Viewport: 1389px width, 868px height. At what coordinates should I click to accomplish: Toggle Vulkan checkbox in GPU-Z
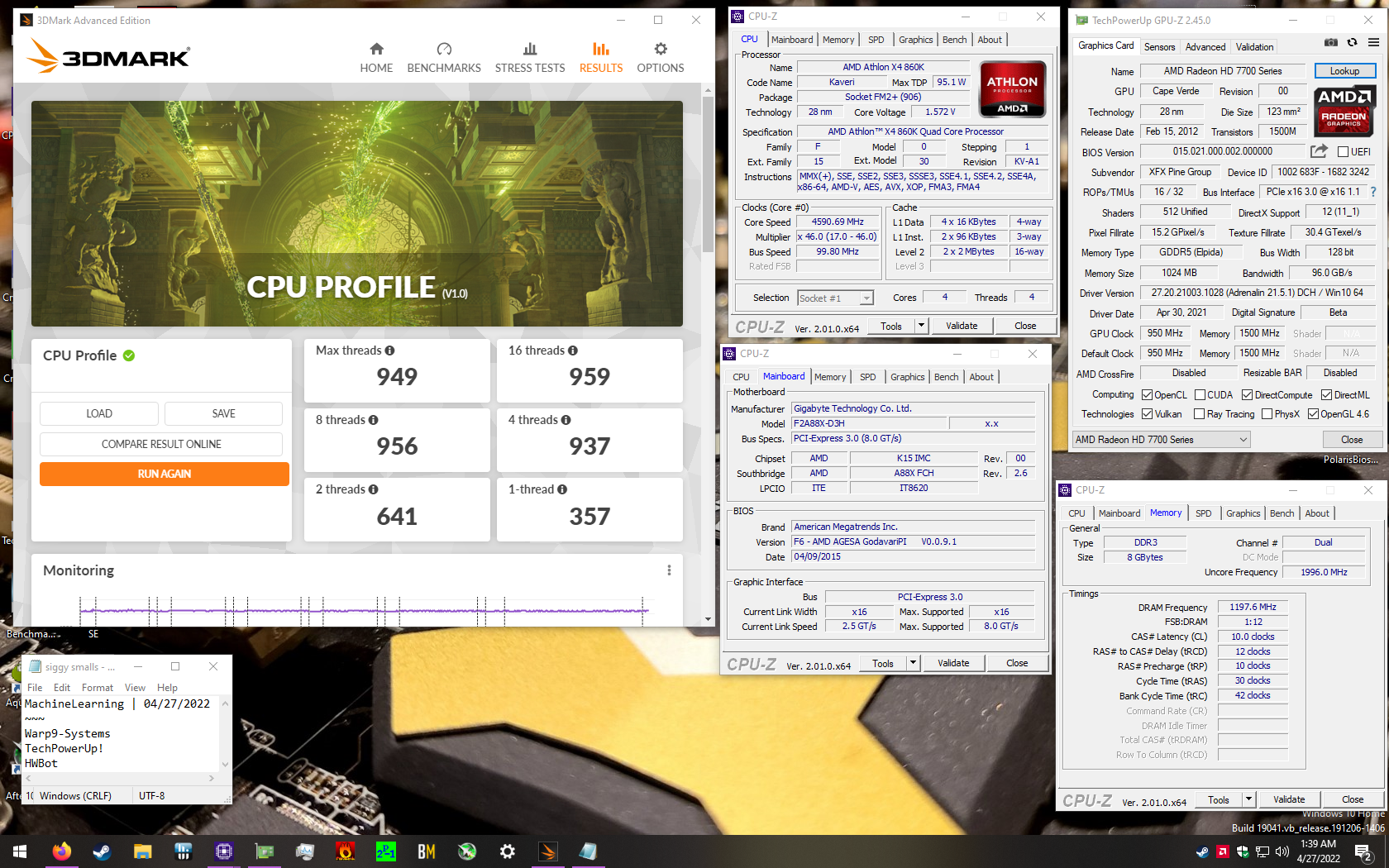[1147, 414]
